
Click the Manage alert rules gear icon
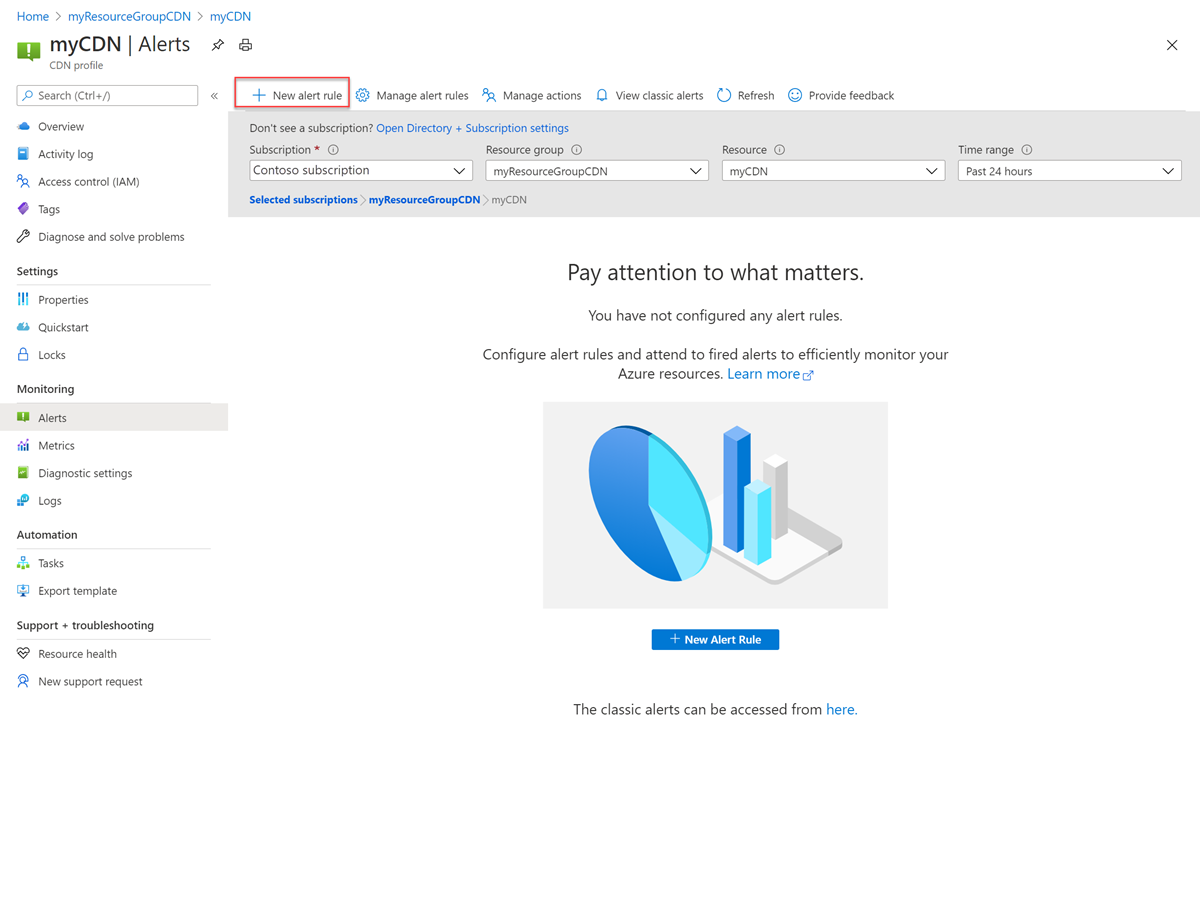pyautogui.click(x=363, y=95)
